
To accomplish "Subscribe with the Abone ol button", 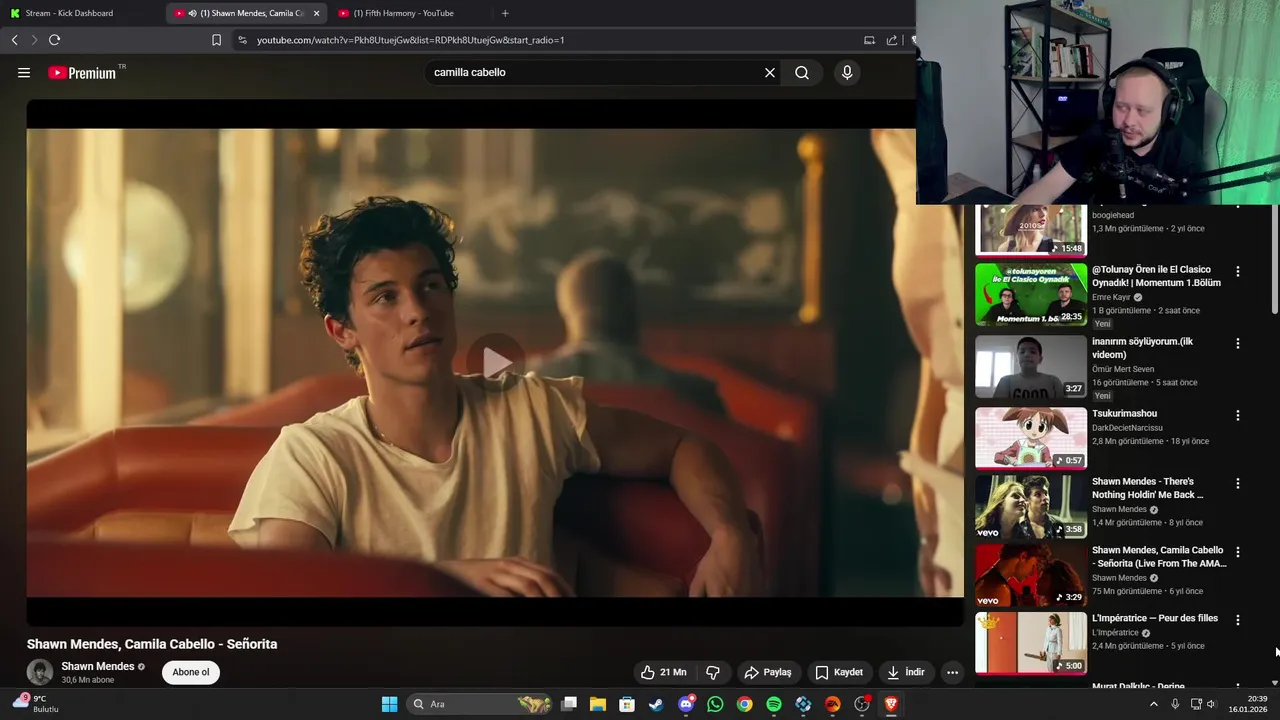I will (x=191, y=672).
